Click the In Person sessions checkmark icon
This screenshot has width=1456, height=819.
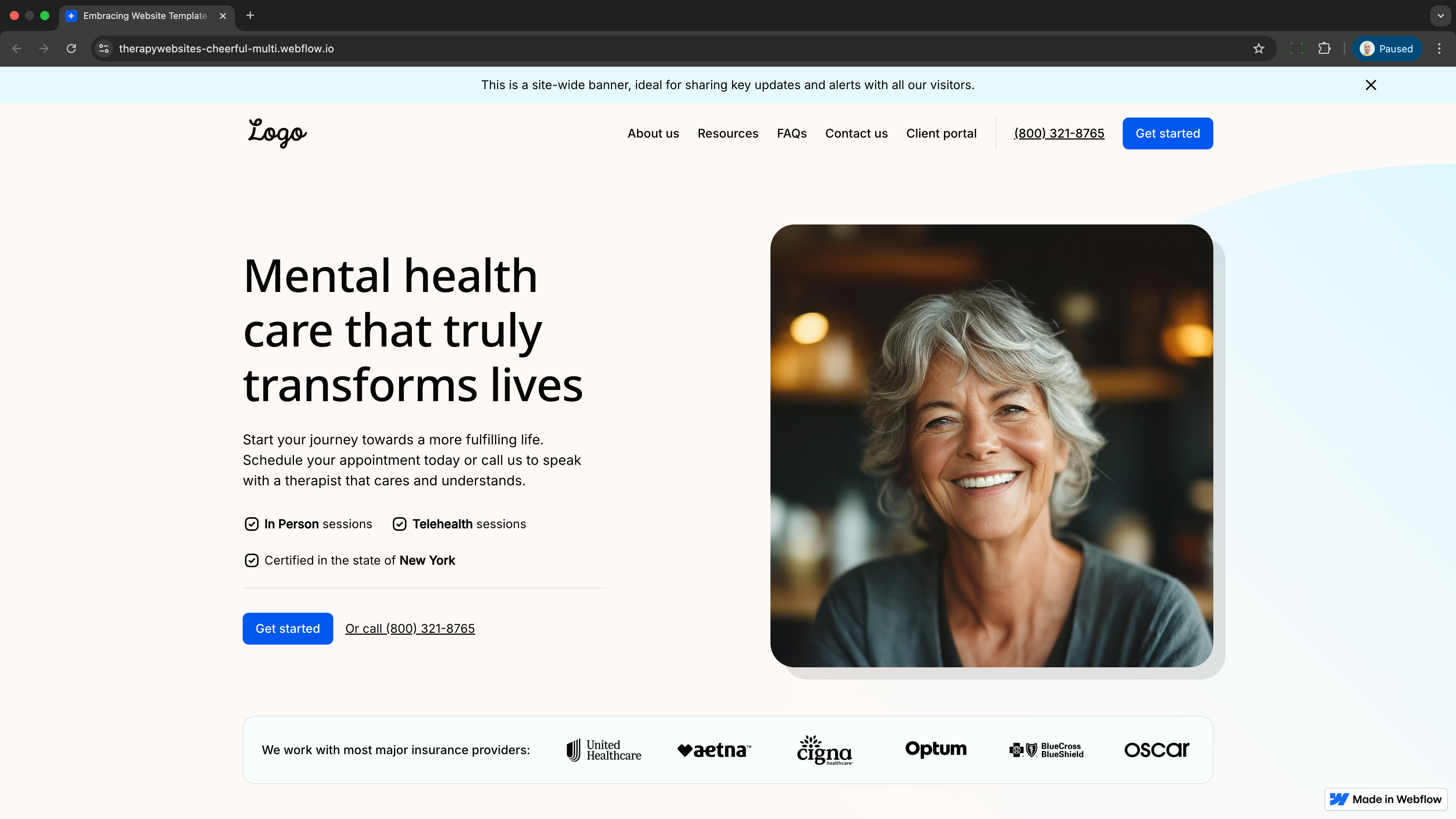(x=251, y=524)
